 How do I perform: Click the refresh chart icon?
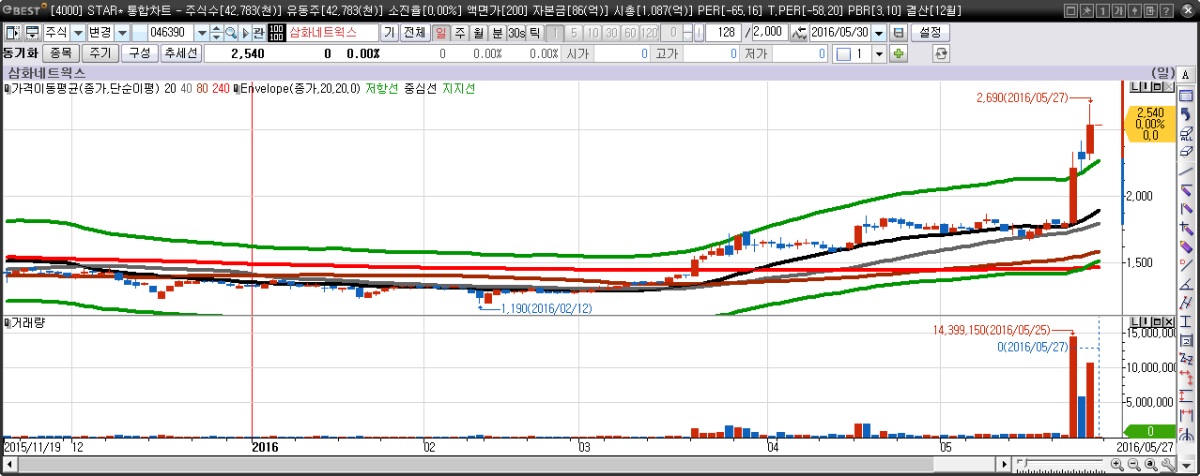click(940, 53)
